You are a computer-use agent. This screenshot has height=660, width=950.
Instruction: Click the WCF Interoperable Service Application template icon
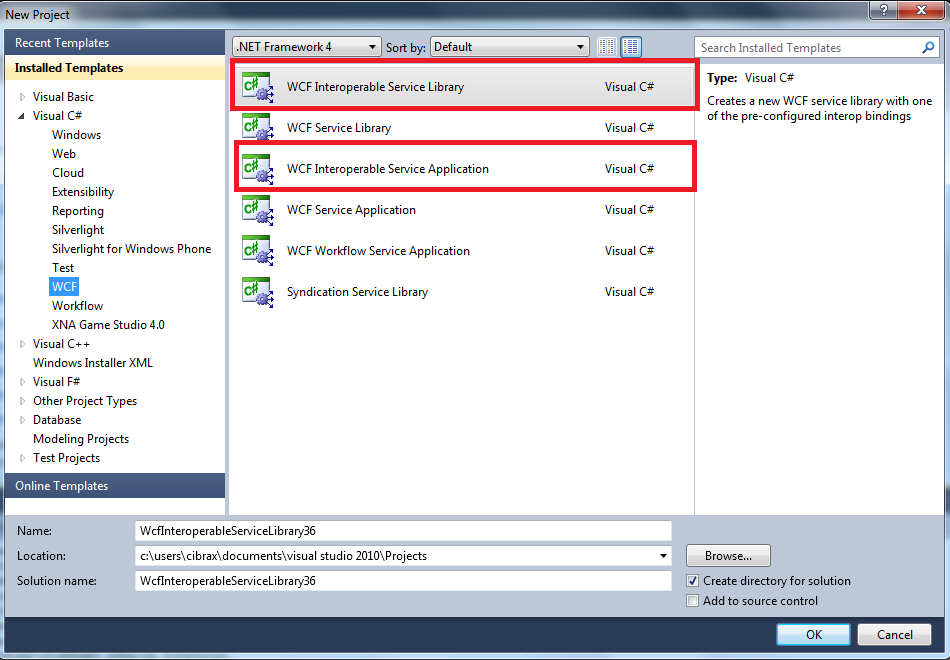point(257,169)
